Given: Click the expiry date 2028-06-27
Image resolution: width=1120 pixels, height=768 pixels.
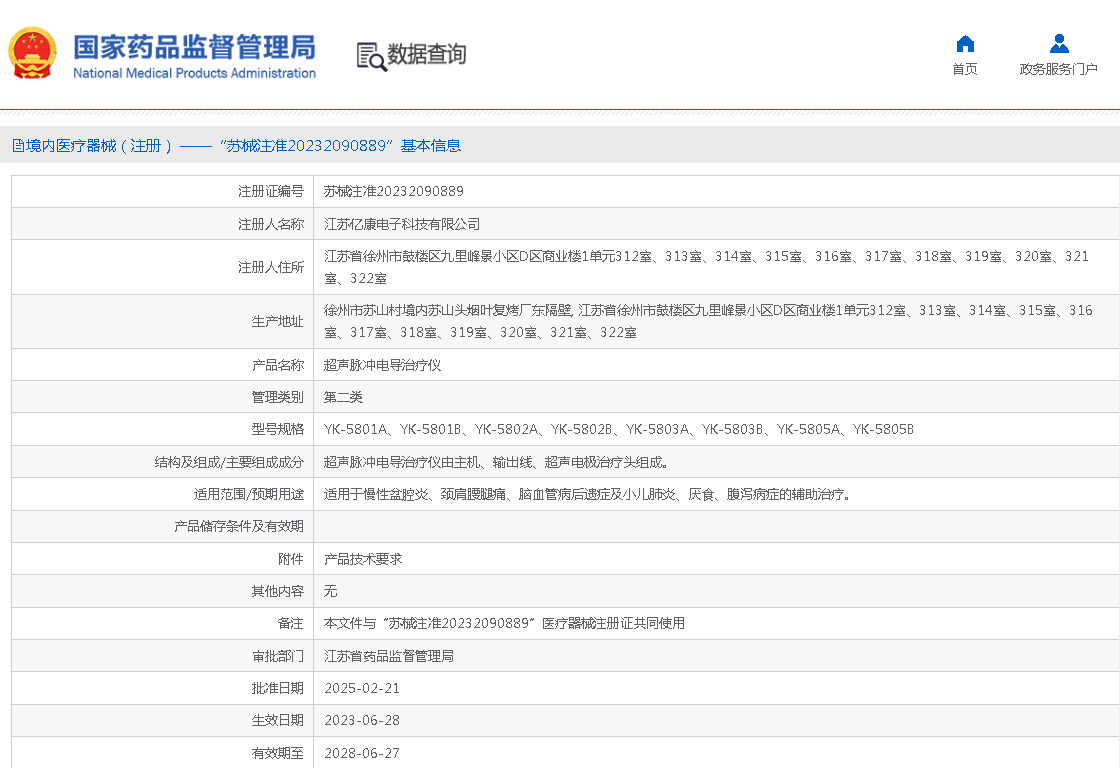Looking at the screenshot, I should [362, 753].
